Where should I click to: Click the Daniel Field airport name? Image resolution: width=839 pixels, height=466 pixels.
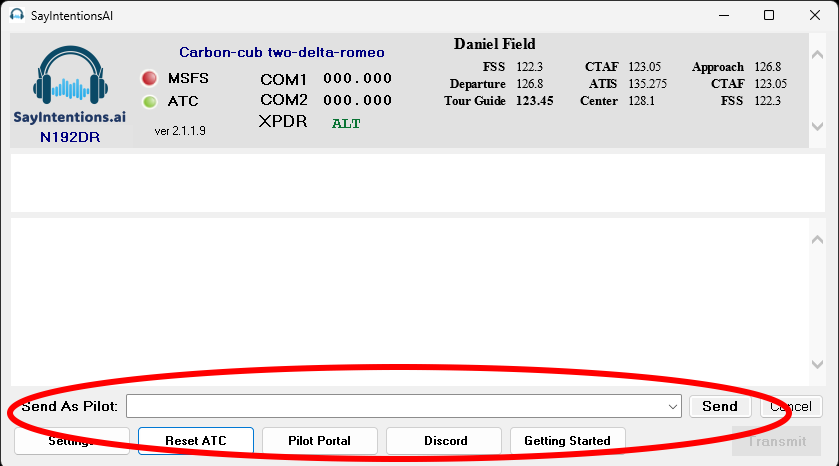pos(494,44)
